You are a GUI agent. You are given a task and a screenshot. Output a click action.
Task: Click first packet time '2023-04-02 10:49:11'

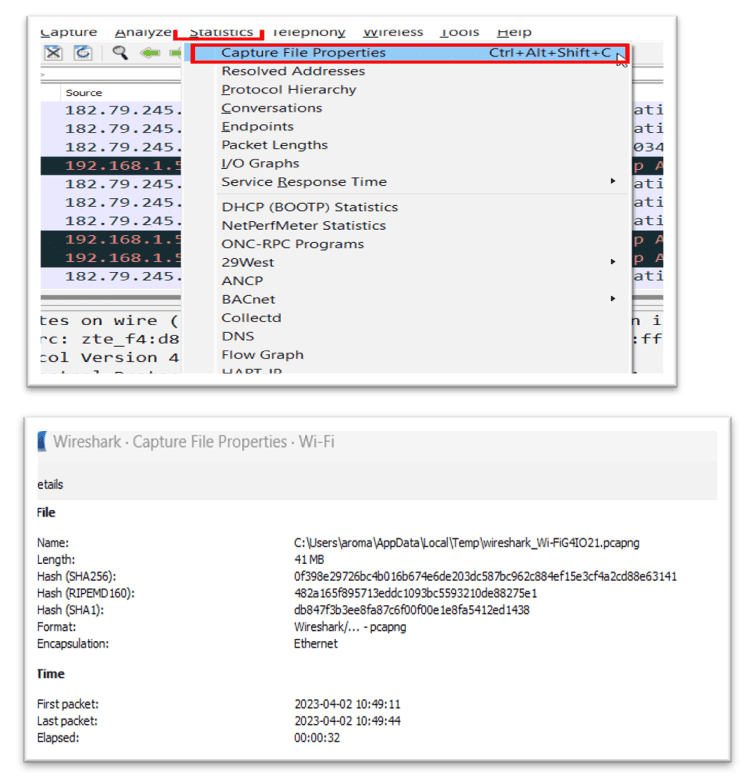coord(347,705)
